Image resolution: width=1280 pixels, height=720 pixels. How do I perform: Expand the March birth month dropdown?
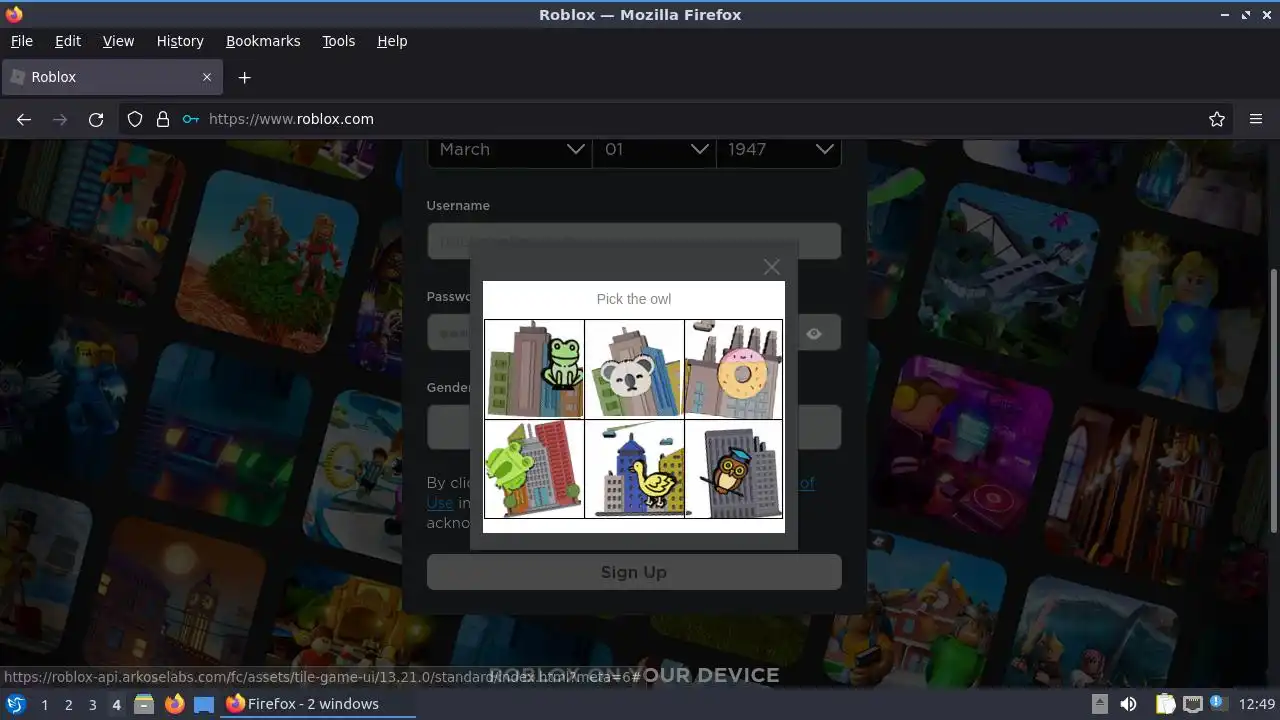(510, 149)
